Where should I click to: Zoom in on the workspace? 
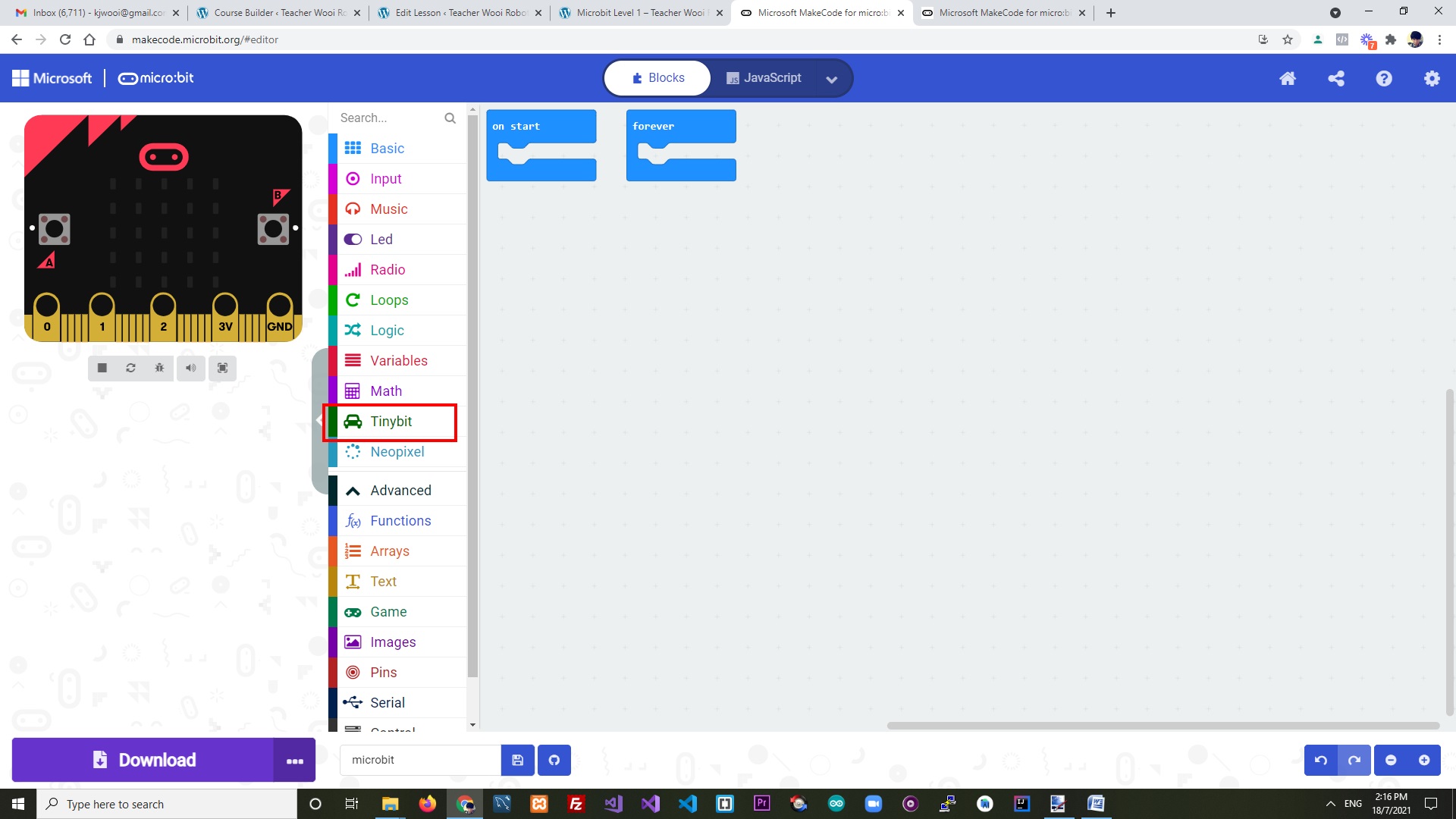(1424, 760)
